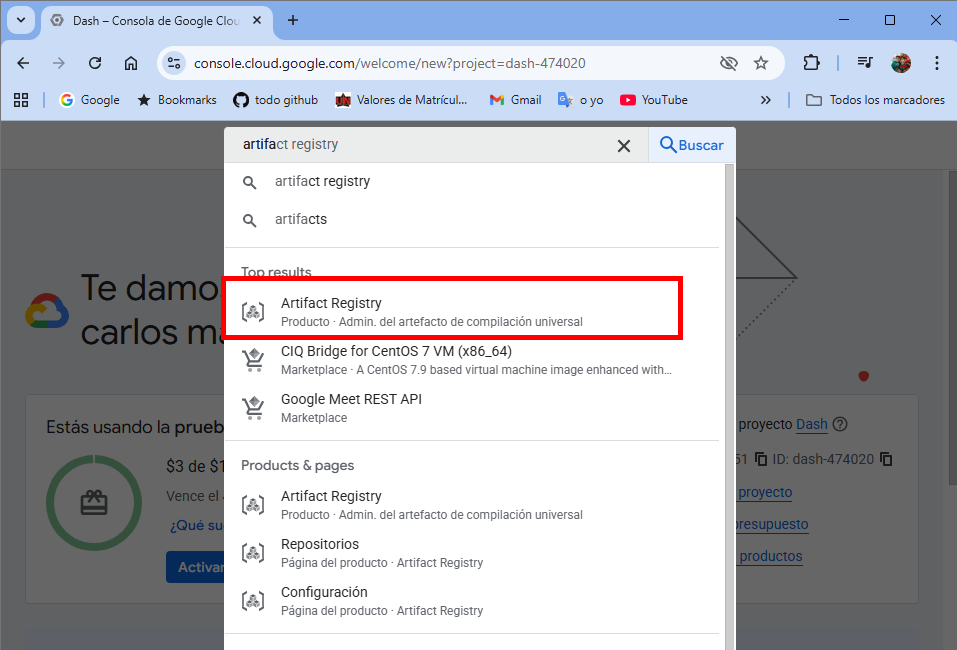The width and height of the screenshot is (957, 650).
Task: Open the Gmail bookmark
Action: pyautogui.click(x=515, y=99)
